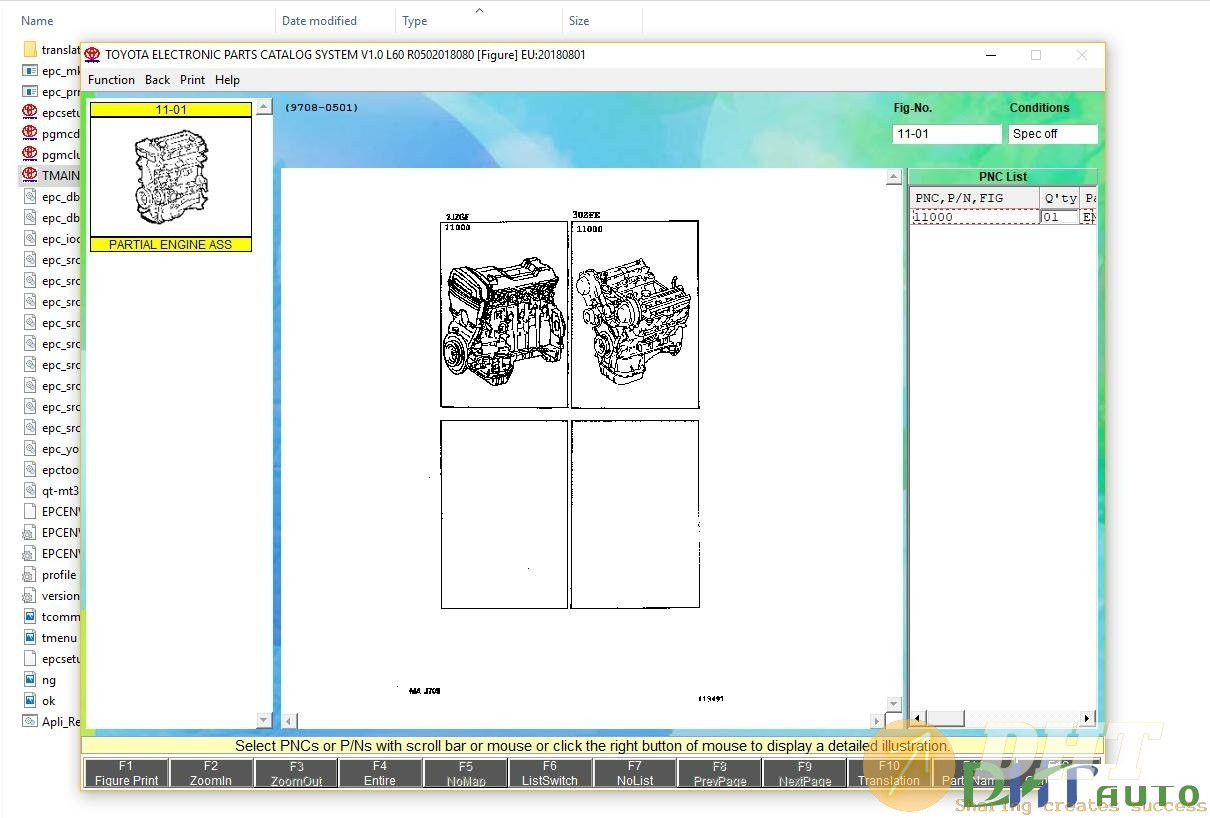This screenshot has width=1210, height=818.
Task: Sort File Explorer by the Type column
Action: 414,20
